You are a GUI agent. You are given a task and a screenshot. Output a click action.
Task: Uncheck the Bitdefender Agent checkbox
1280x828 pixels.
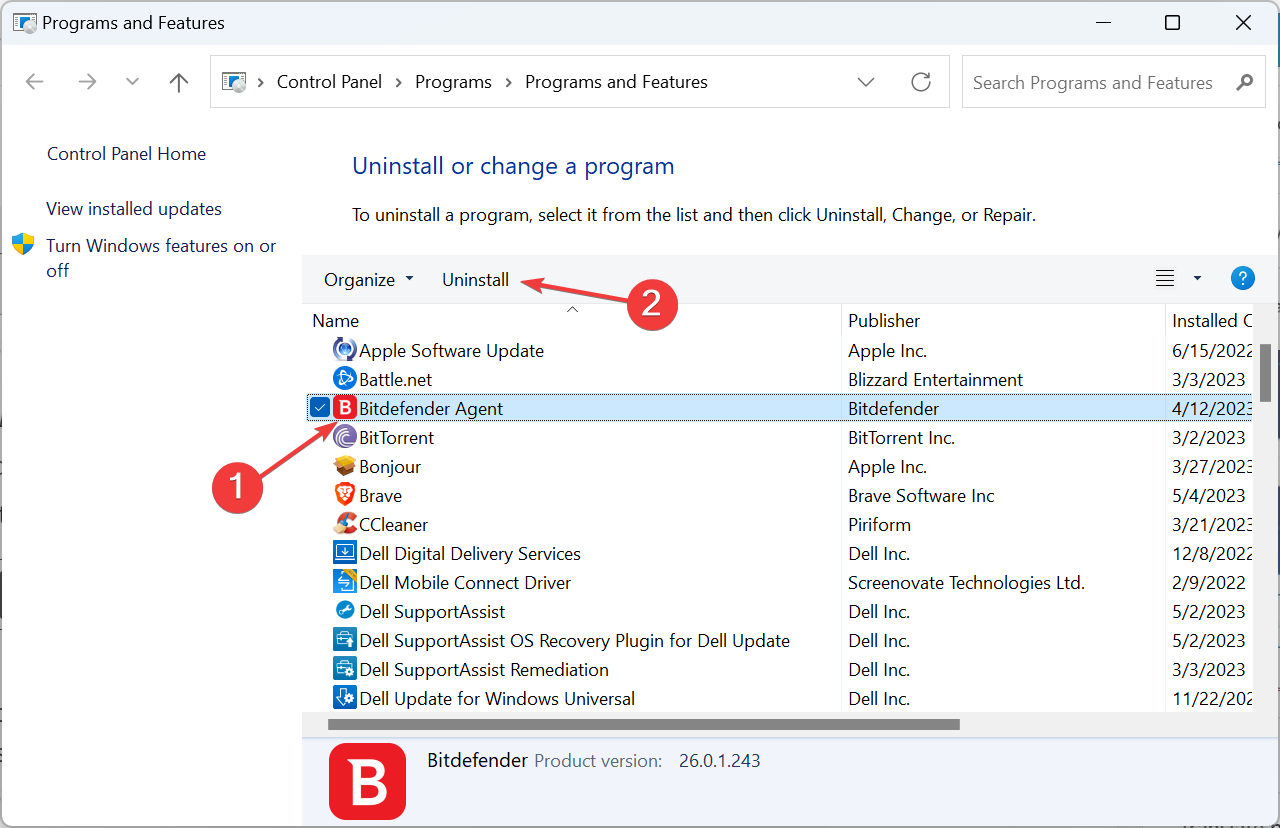(319, 407)
